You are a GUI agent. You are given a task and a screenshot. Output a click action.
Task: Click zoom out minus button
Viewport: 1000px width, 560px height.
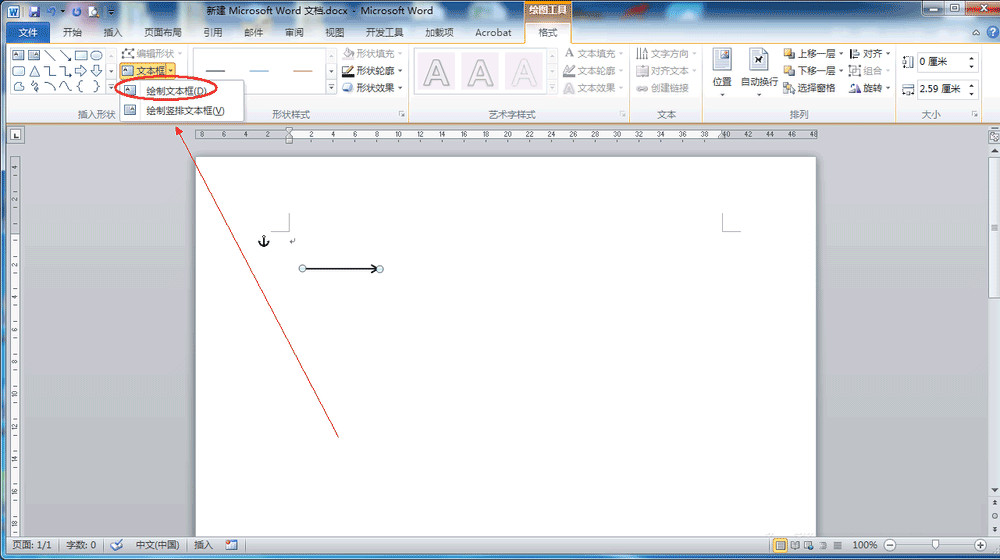click(x=890, y=545)
